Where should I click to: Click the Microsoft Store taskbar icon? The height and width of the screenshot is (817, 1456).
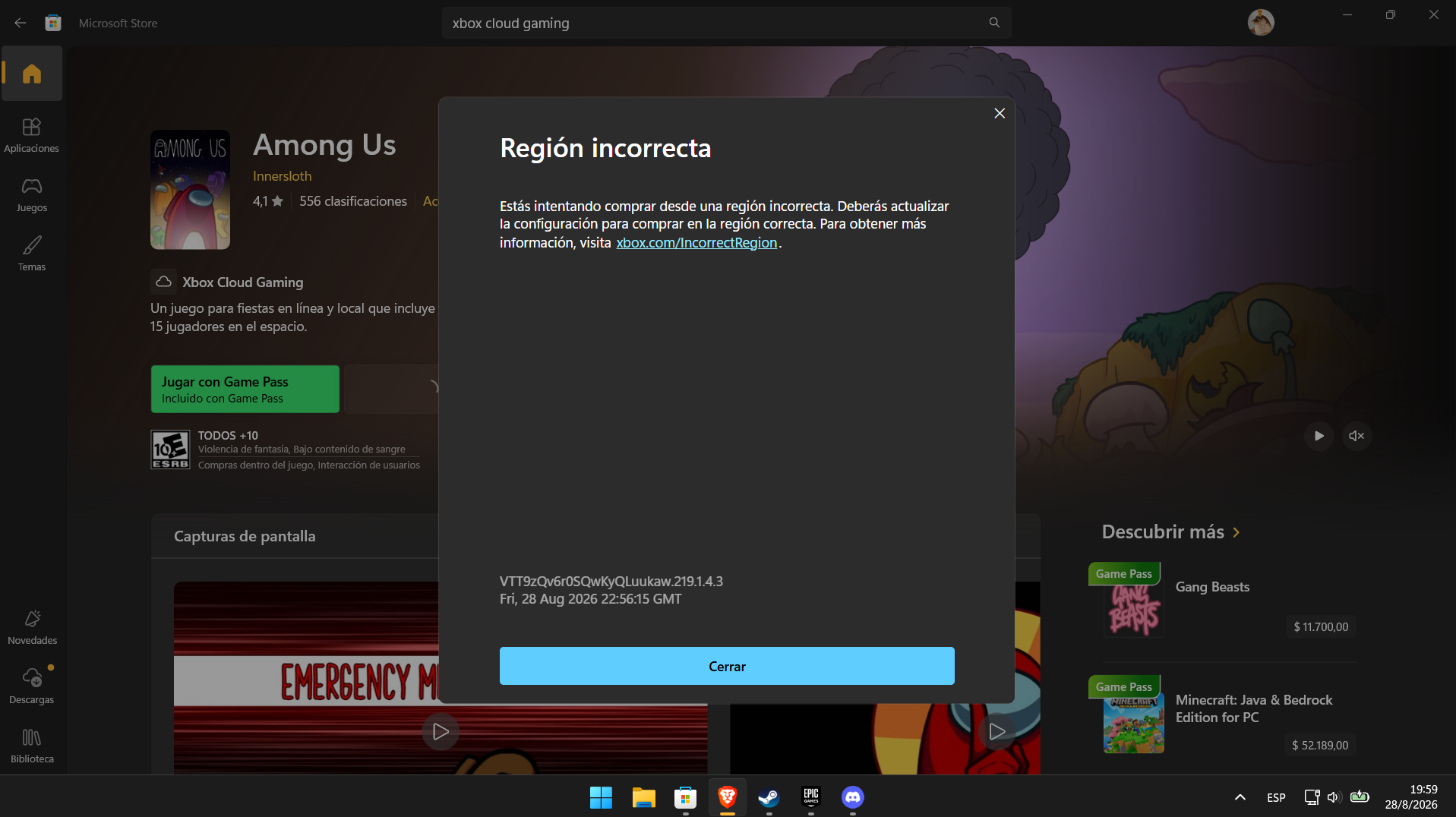685,797
